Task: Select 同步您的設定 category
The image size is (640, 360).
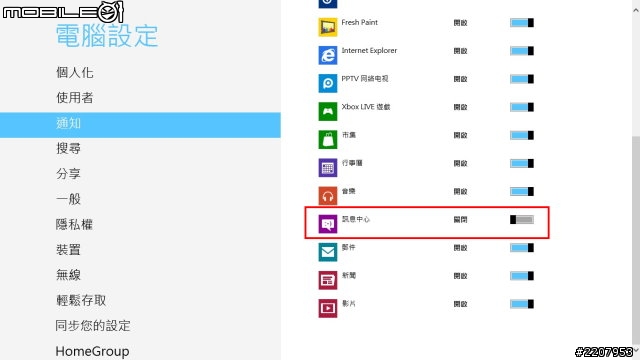Action: (93, 326)
